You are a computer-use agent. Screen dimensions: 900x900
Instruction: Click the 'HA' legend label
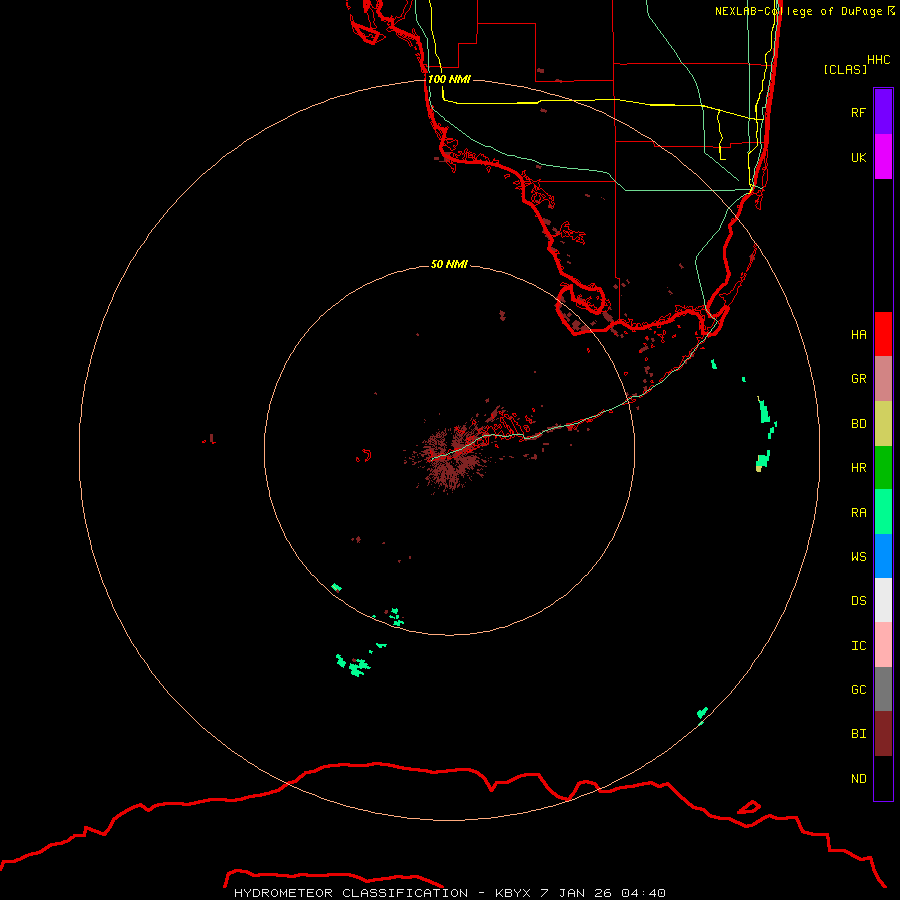(858, 334)
